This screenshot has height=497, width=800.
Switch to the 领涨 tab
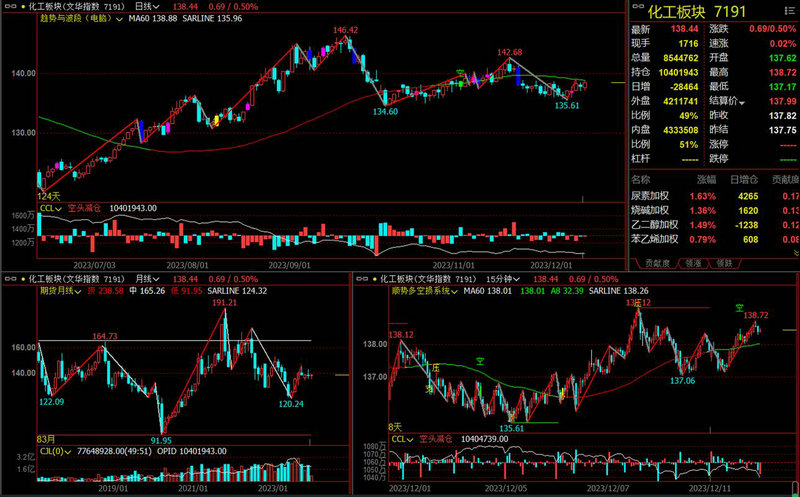coord(693,263)
